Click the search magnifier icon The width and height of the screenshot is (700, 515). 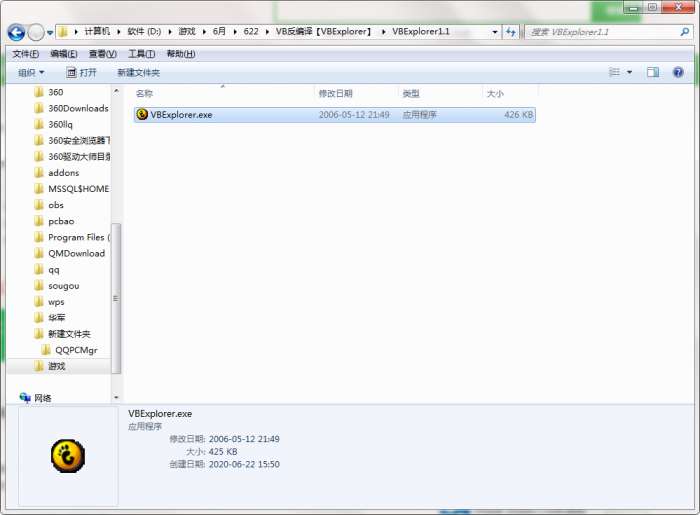tap(685, 32)
